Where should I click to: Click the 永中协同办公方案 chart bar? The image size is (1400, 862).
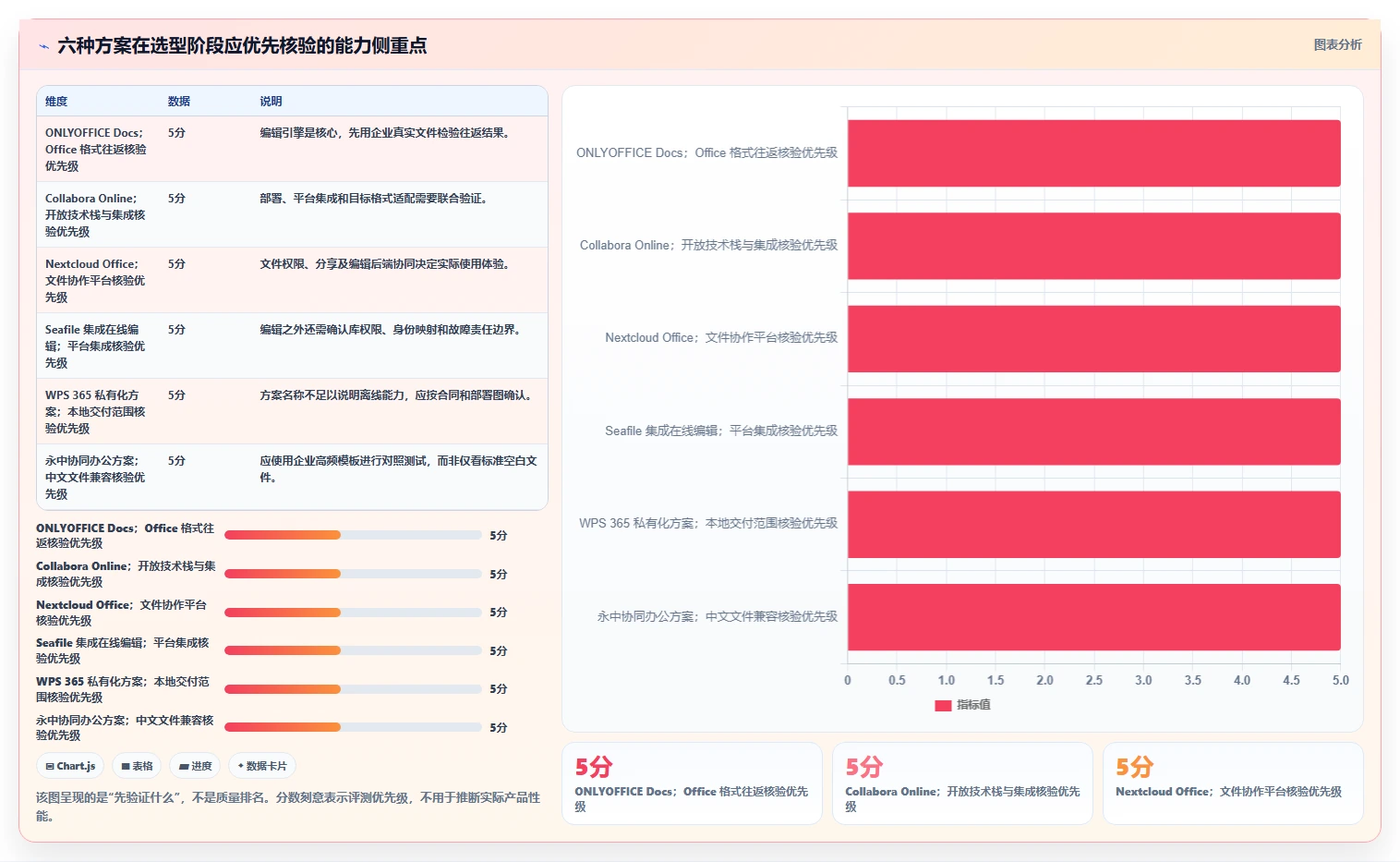pos(1094,617)
